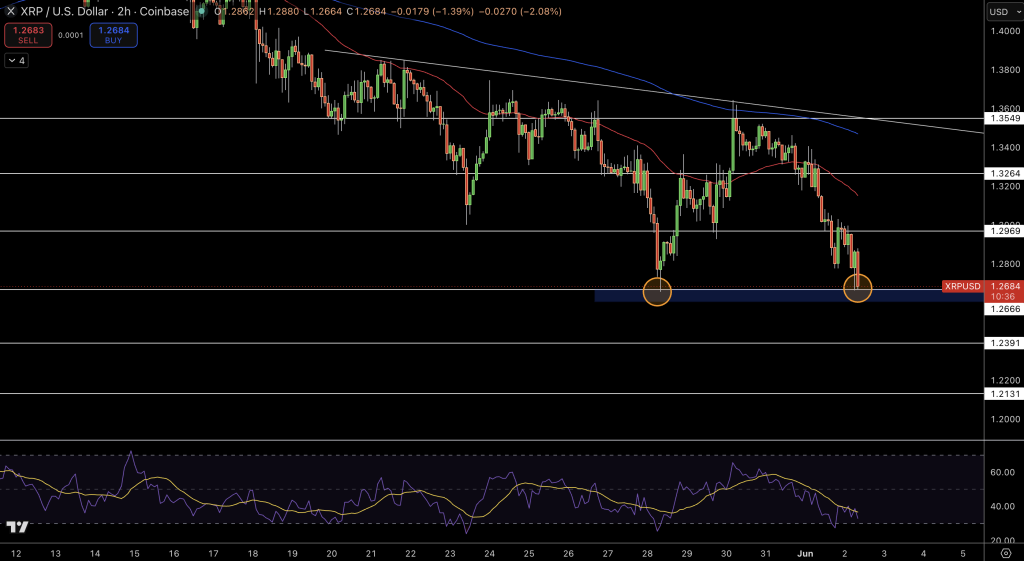Click date 23 on the time axis
Image resolution: width=1024 pixels, height=561 pixels.
point(450,553)
